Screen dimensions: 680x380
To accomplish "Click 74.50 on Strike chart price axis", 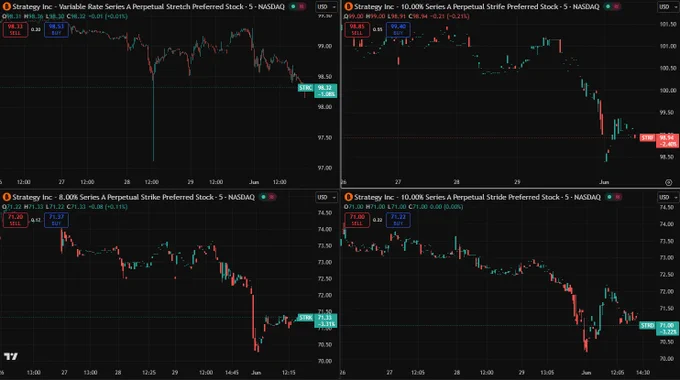I will click(325, 213).
